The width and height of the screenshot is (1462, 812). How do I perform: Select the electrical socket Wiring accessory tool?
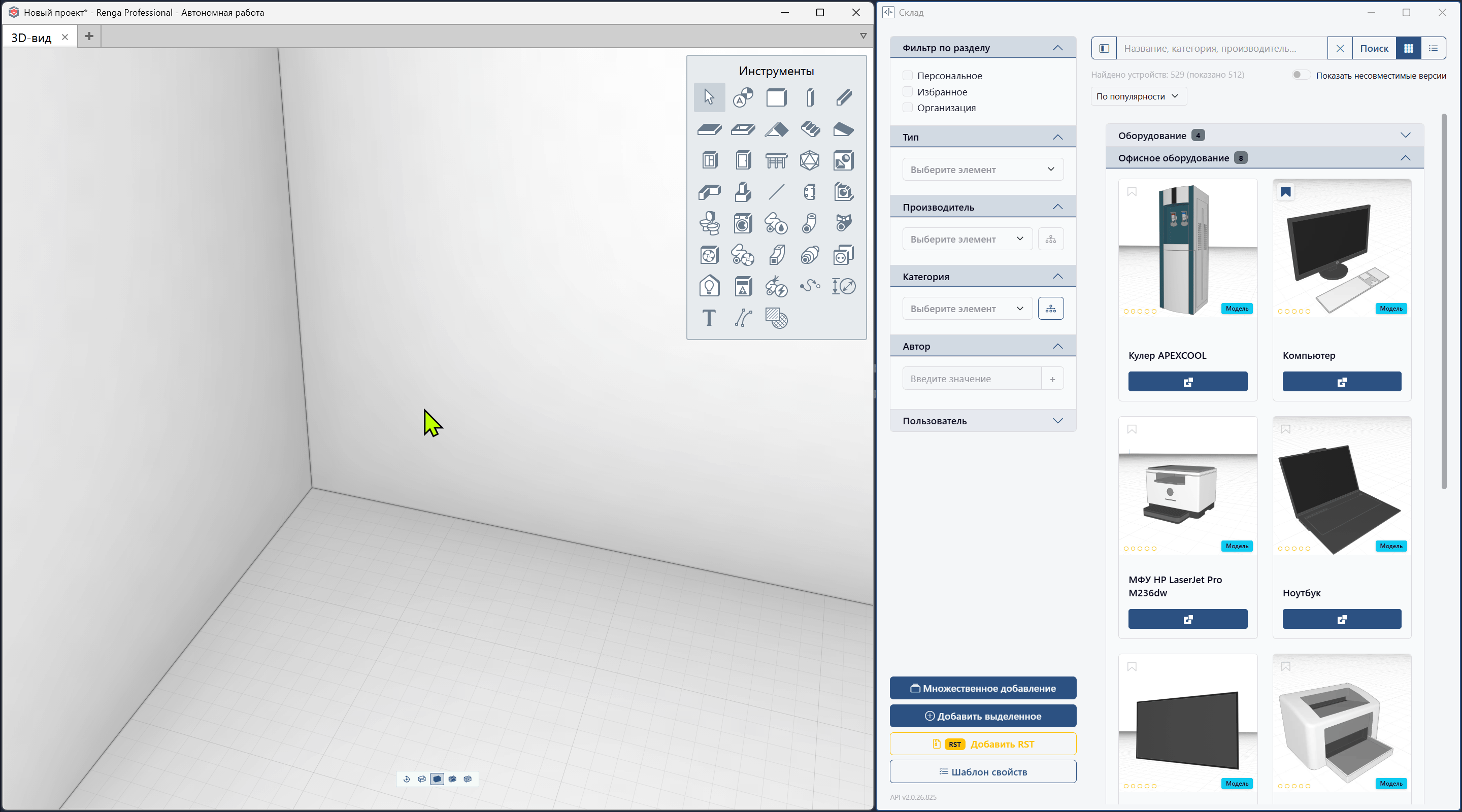[x=843, y=255]
